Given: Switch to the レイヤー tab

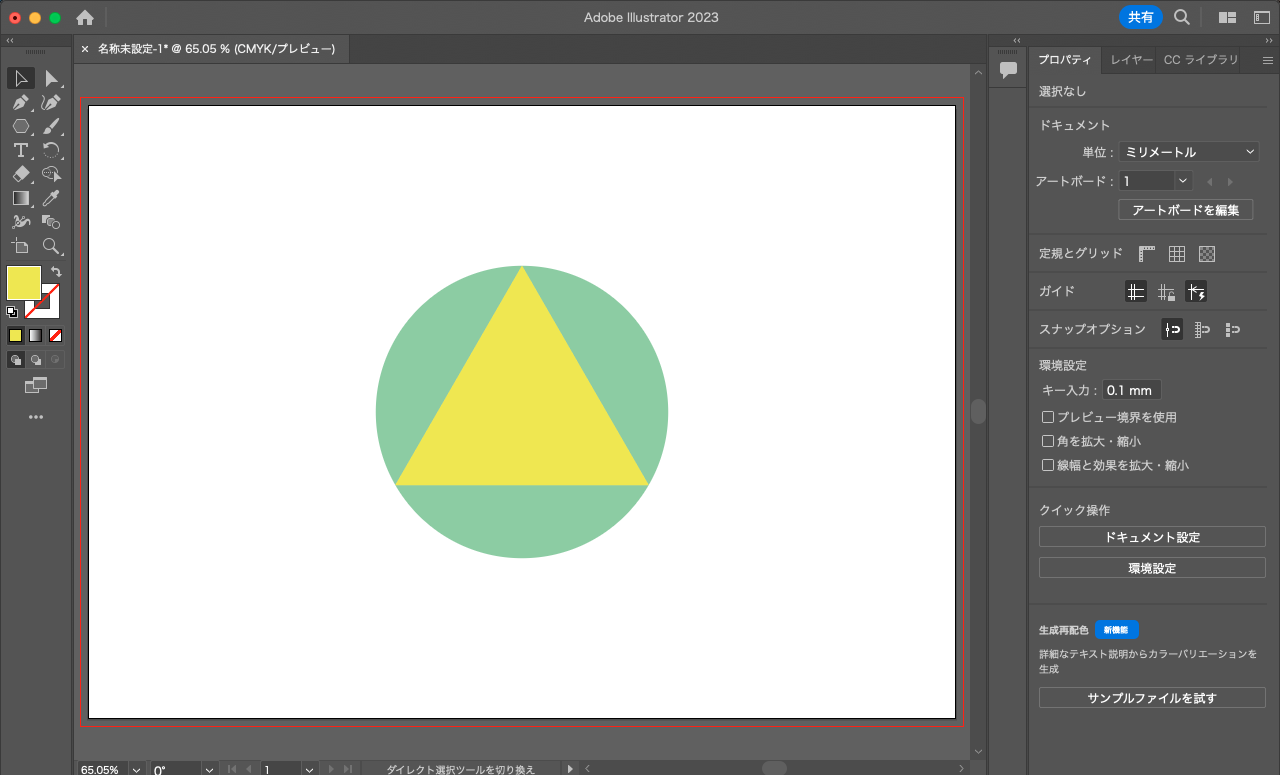Looking at the screenshot, I should [1131, 60].
